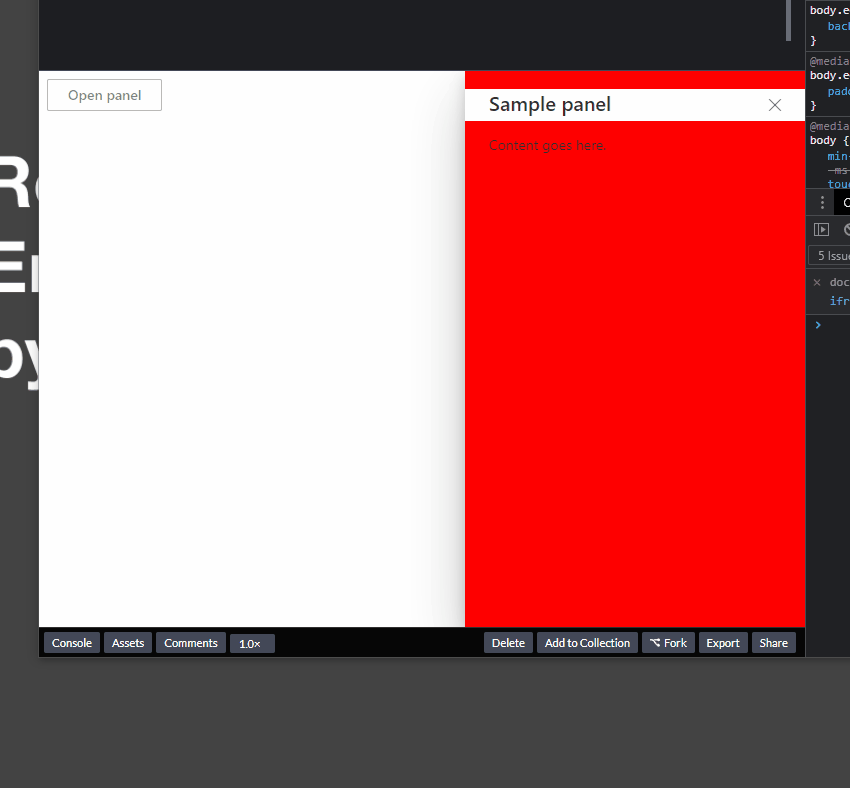Fork this pen

tap(668, 643)
